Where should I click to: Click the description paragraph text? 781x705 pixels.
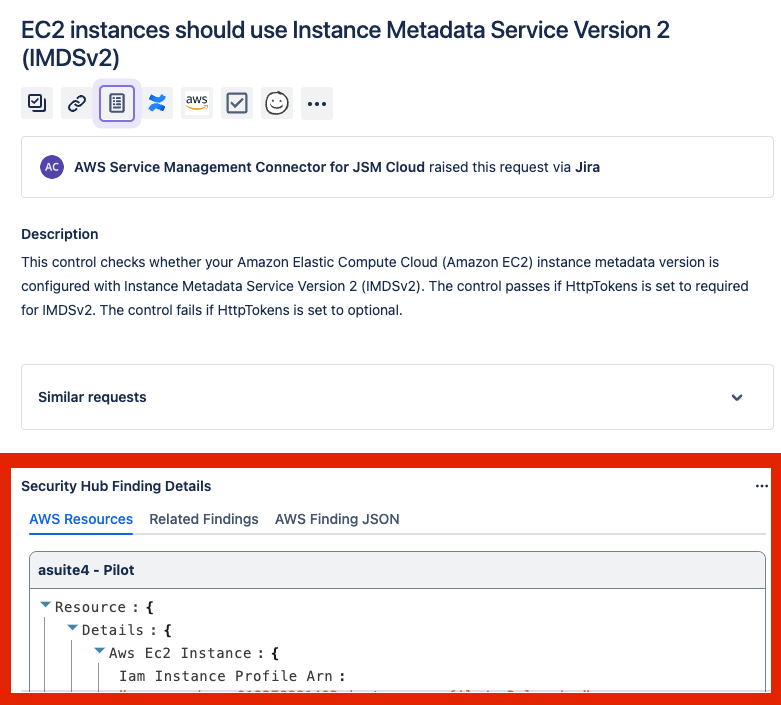click(385, 286)
